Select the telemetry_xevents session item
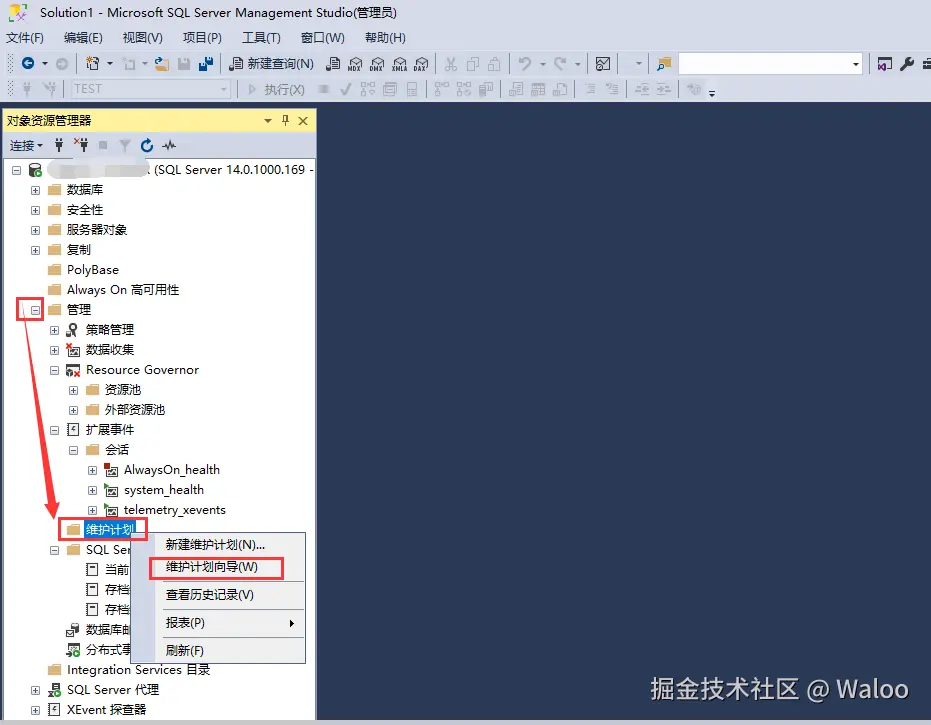931x725 pixels. point(175,510)
